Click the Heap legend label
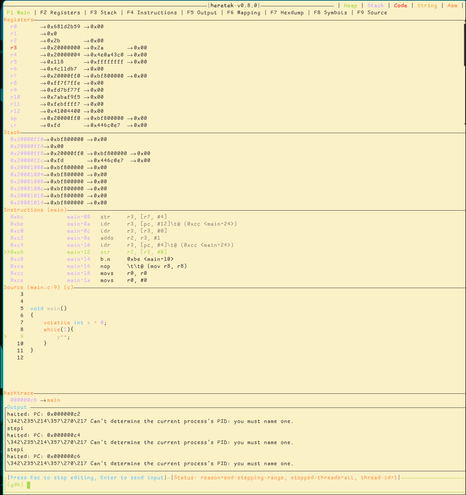The width and height of the screenshot is (466, 495). tap(350, 5)
